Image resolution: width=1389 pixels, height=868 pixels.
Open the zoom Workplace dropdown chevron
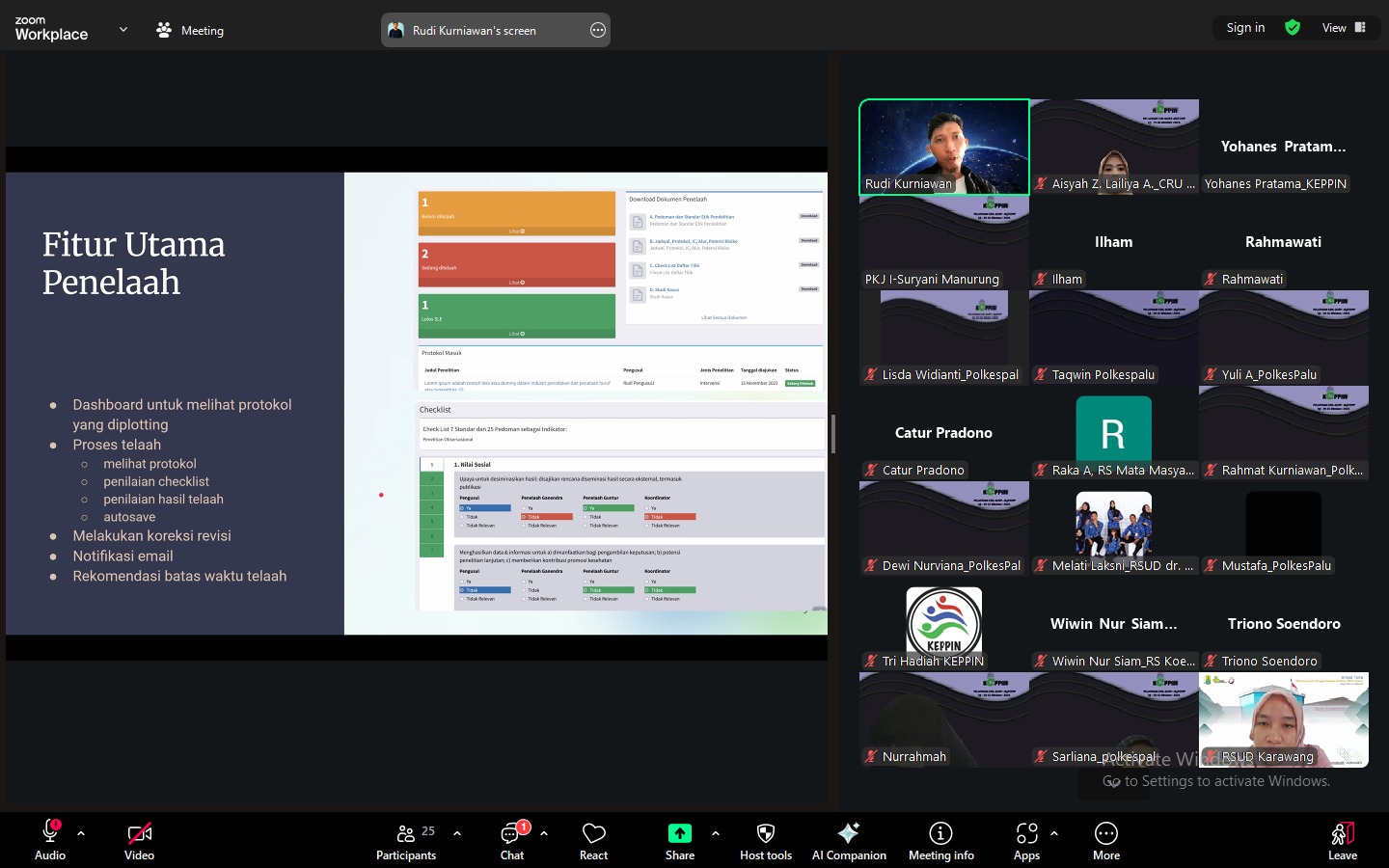click(123, 30)
